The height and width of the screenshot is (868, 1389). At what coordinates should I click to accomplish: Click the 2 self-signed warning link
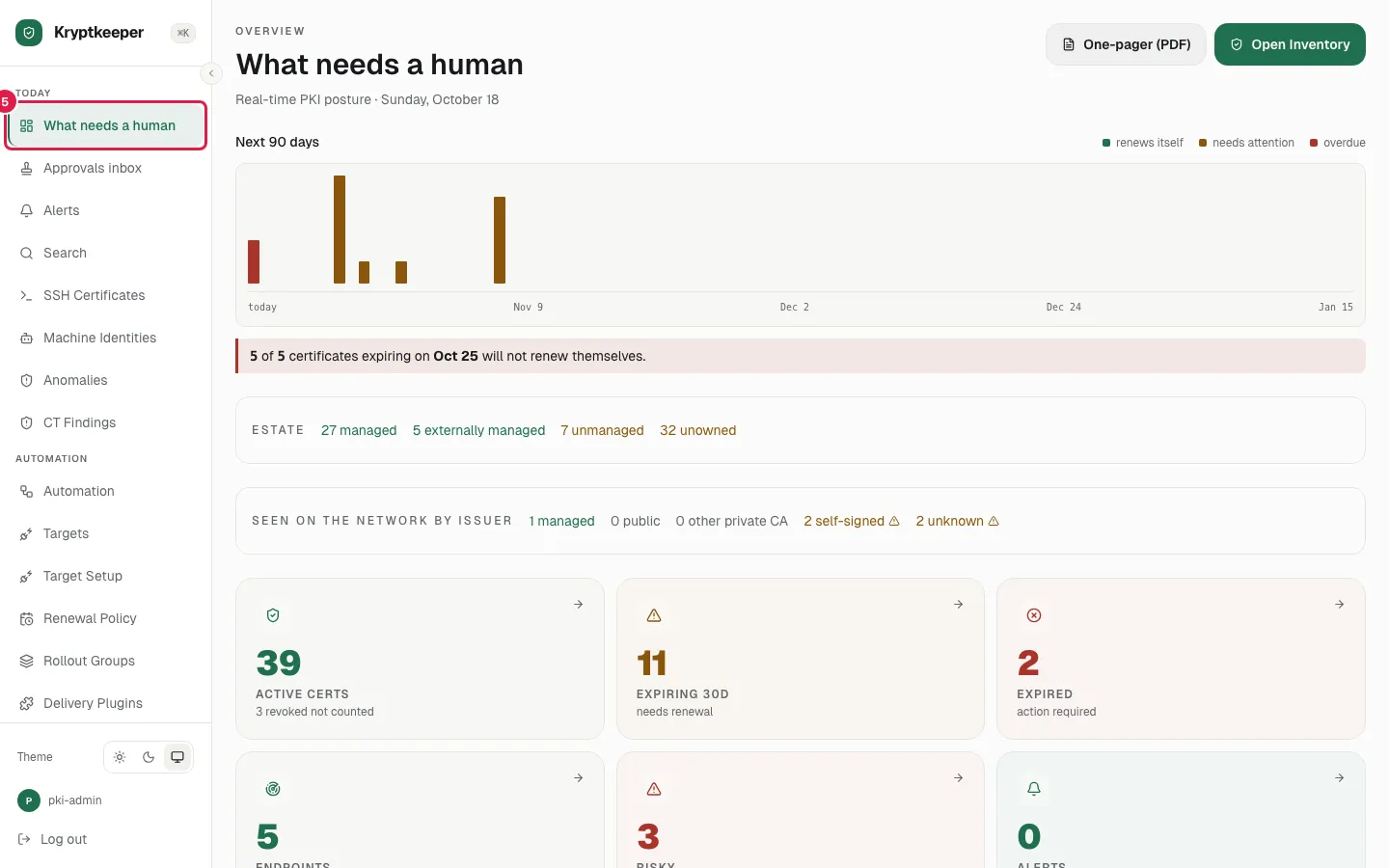pyautogui.click(x=852, y=521)
